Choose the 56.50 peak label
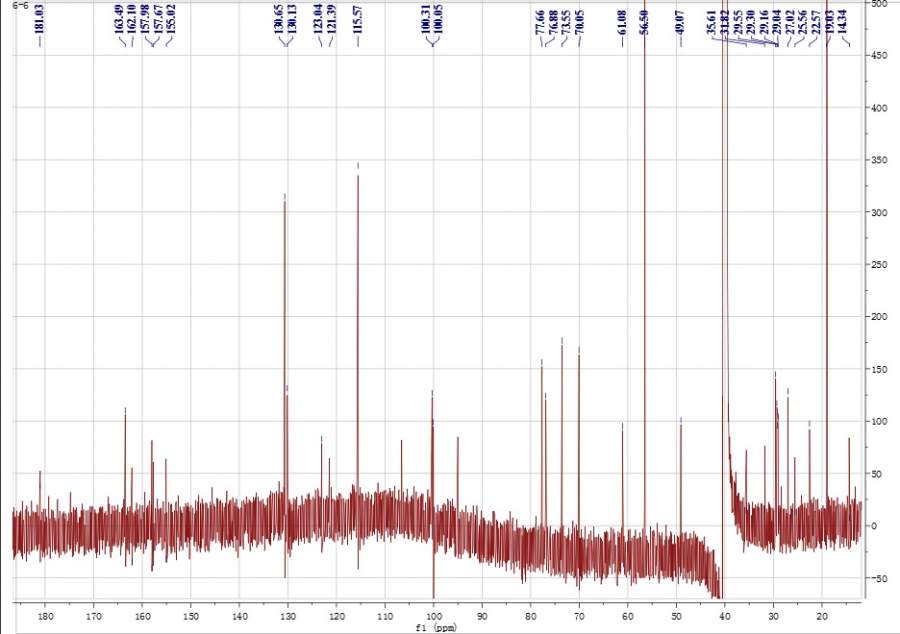 (644, 22)
